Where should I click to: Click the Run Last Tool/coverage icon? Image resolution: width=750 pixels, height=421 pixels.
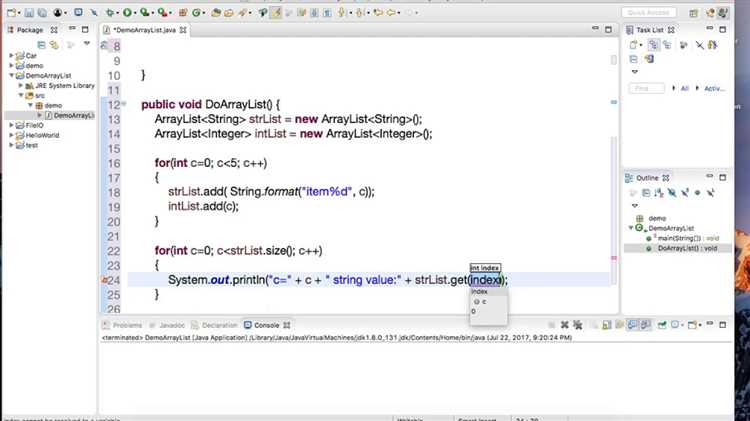pos(144,13)
